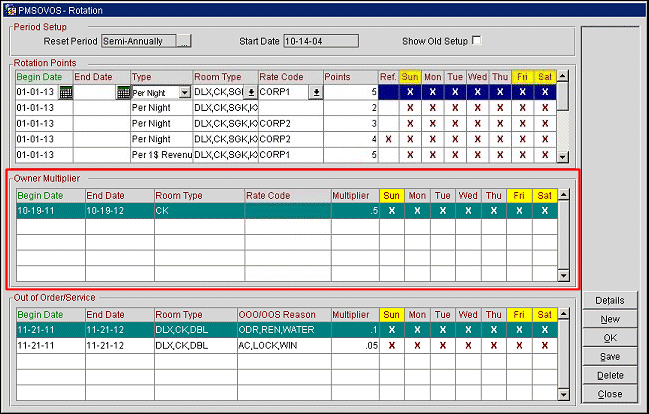The image size is (649, 414).
Task: Open the Rate Code selection list arrow
Action: [316, 92]
